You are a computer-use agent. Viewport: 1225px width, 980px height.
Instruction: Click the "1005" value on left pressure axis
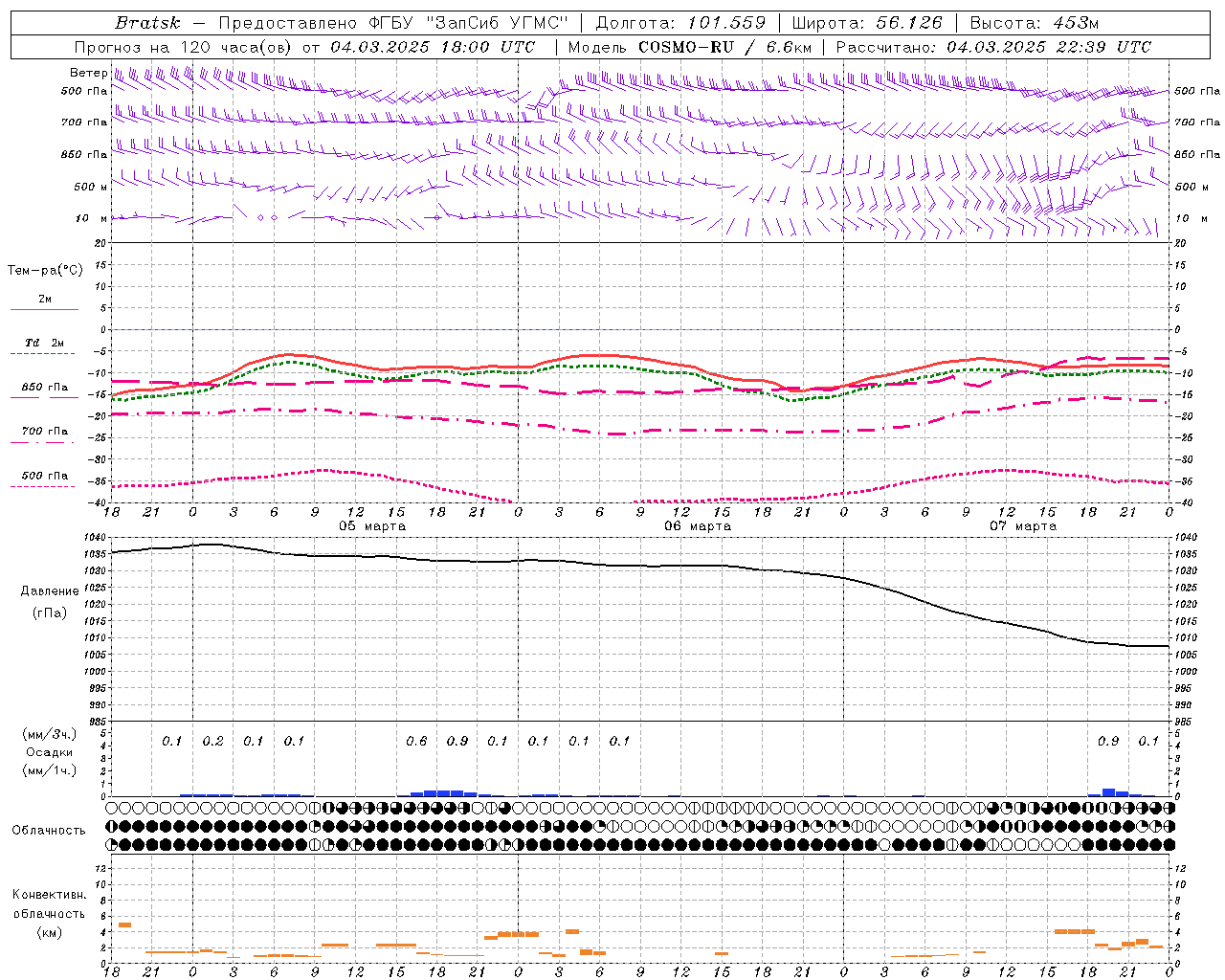[97, 655]
